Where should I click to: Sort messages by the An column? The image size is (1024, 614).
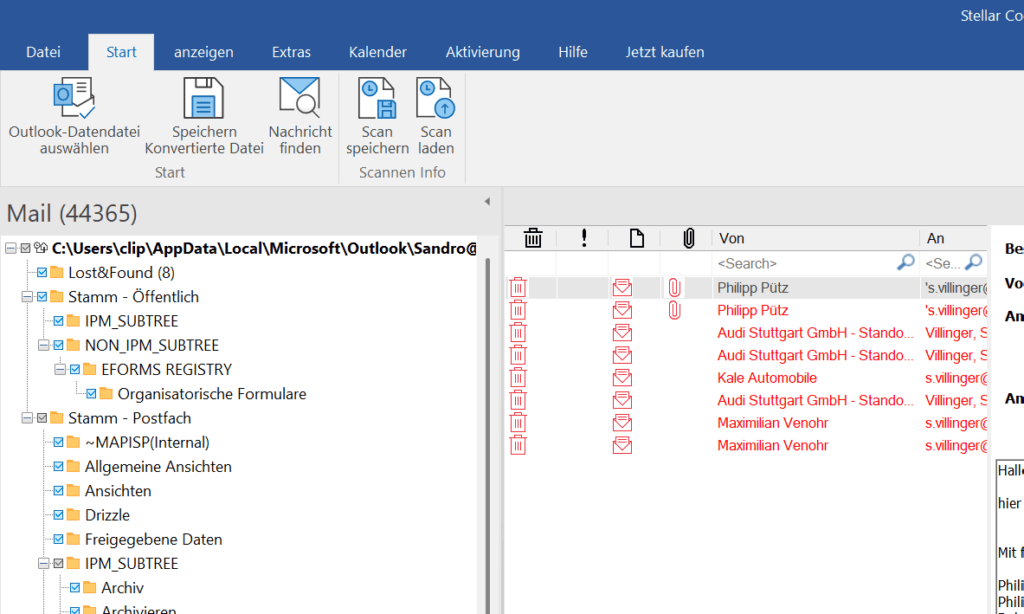pos(953,238)
